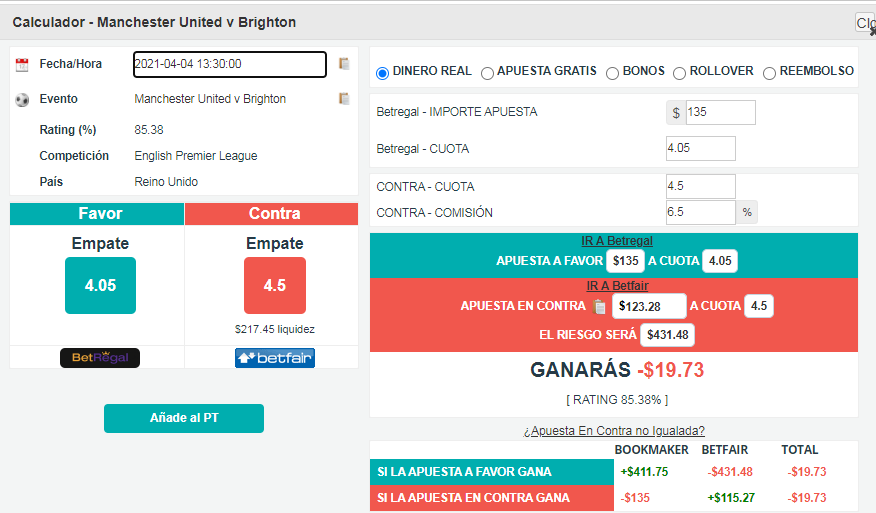This screenshot has width=876, height=513.
Task: Click the red 4.5 Contra odds box
Action: (275, 285)
